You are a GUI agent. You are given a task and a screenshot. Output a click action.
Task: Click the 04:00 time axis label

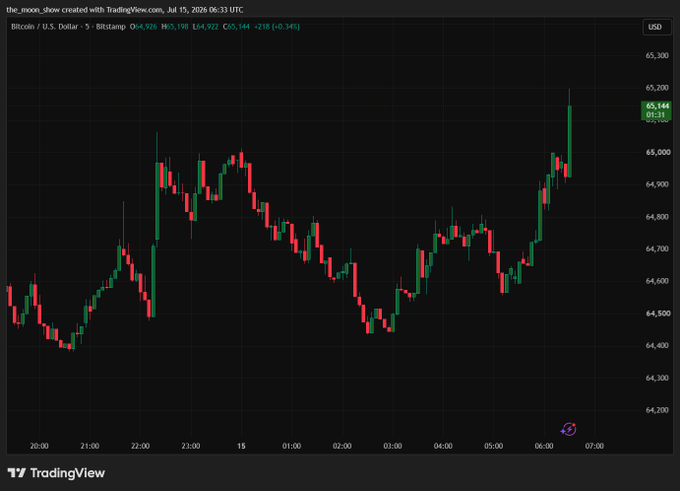[443, 446]
